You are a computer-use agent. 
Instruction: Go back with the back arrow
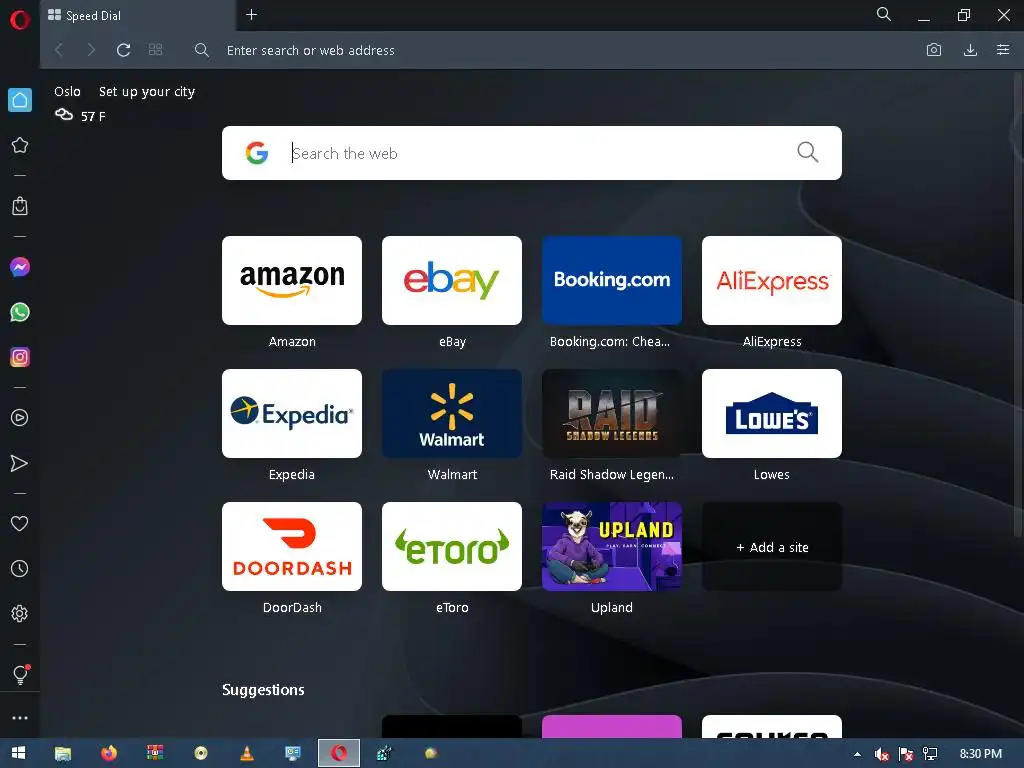point(59,50)
